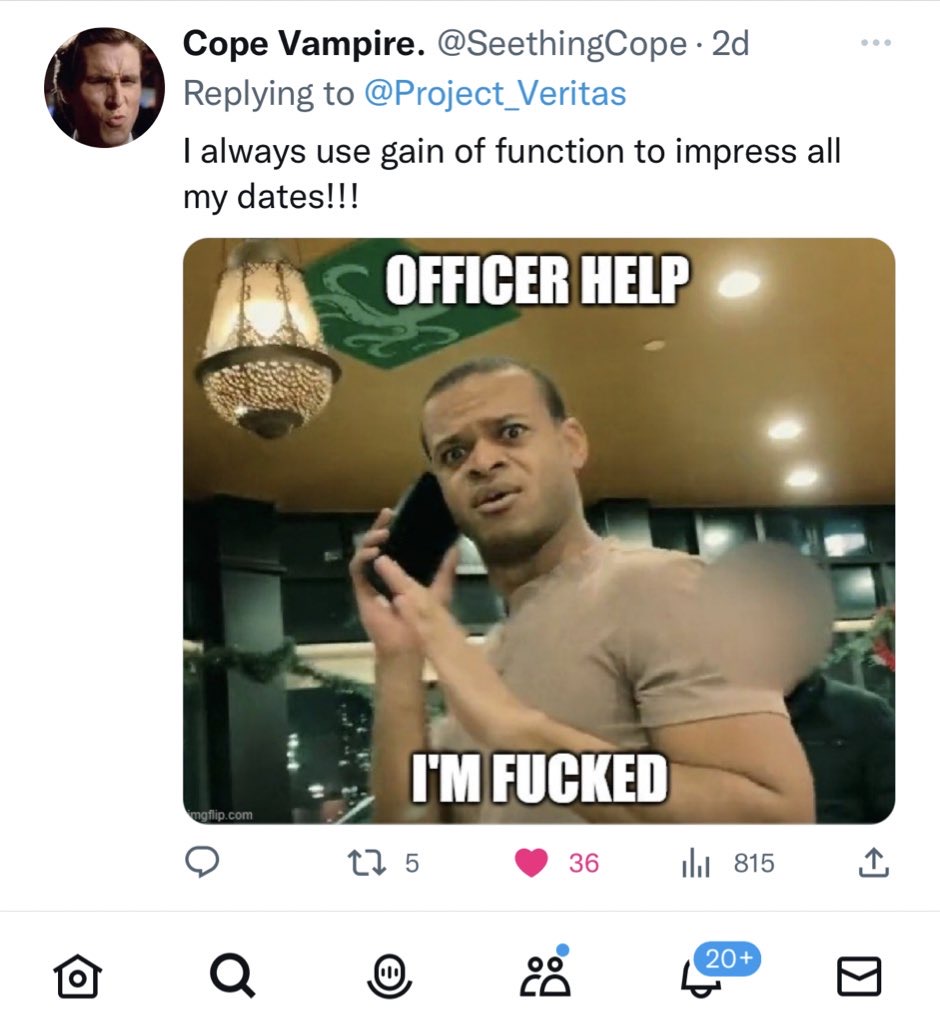The height and width of the screenshot is (1024, 940).
Task: Toggle the pink like heart
Action: pos(532,863)
